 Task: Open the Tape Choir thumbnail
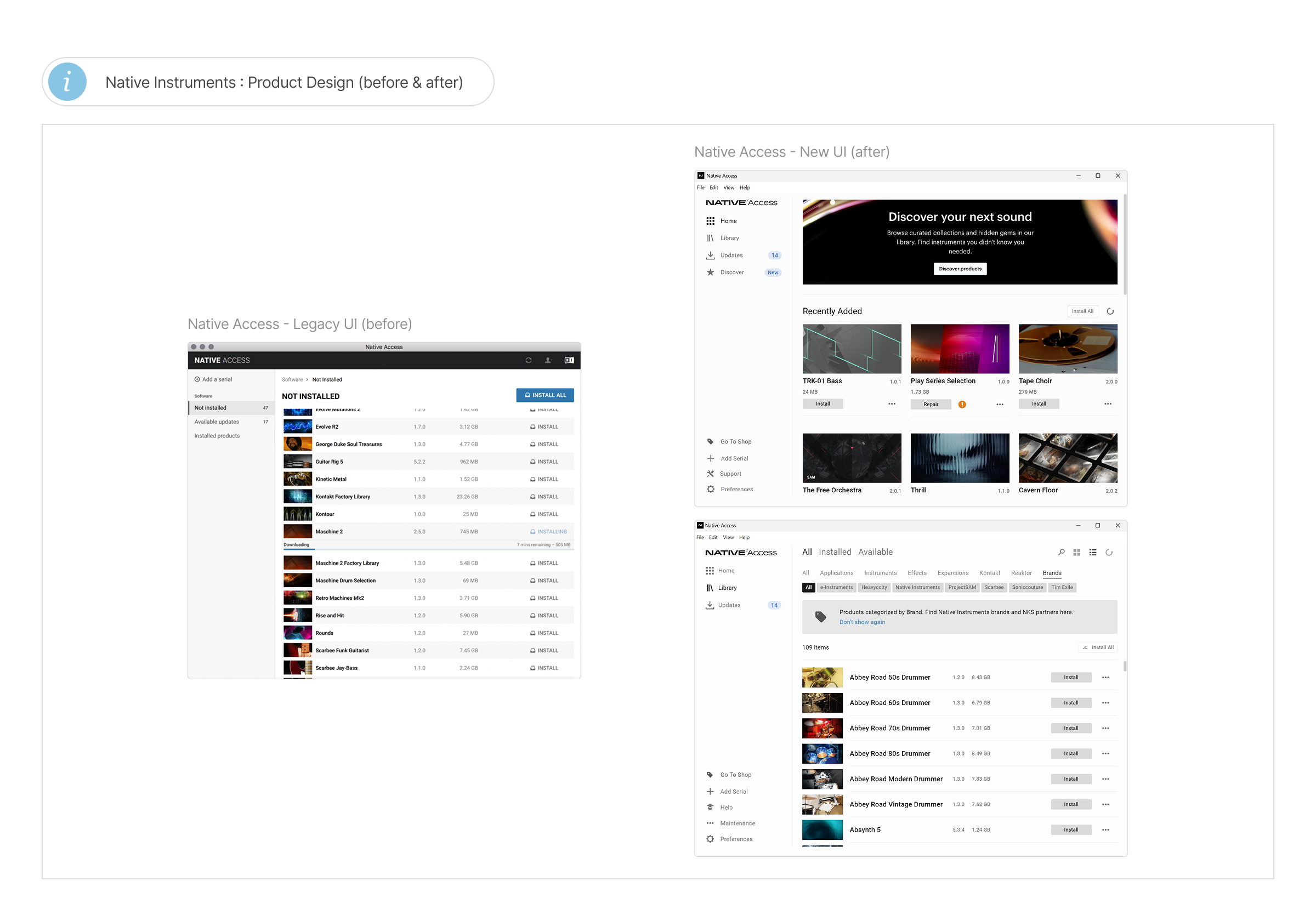click(x=1068, y=349)
